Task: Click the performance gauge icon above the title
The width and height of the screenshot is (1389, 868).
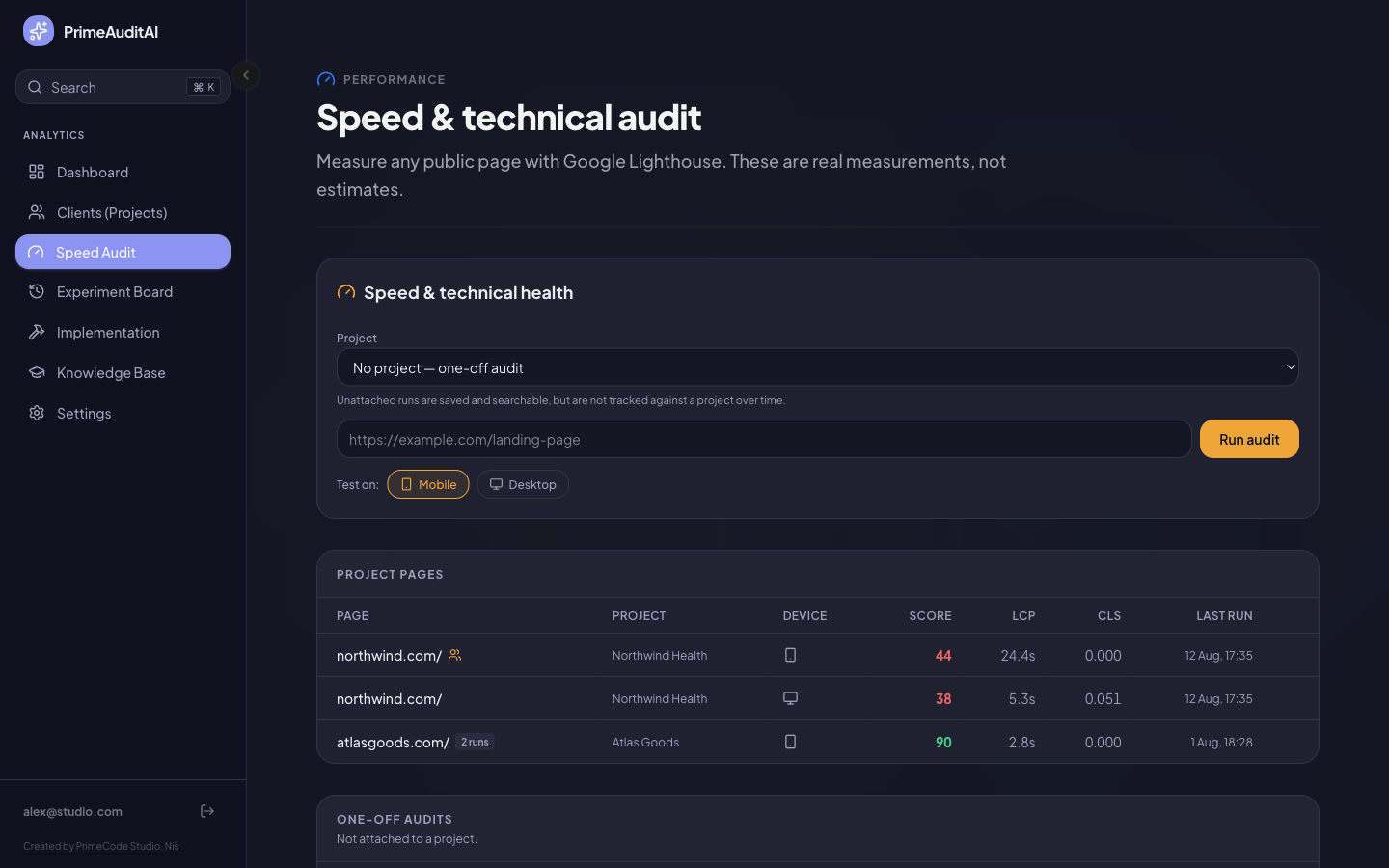Action: 326,79
